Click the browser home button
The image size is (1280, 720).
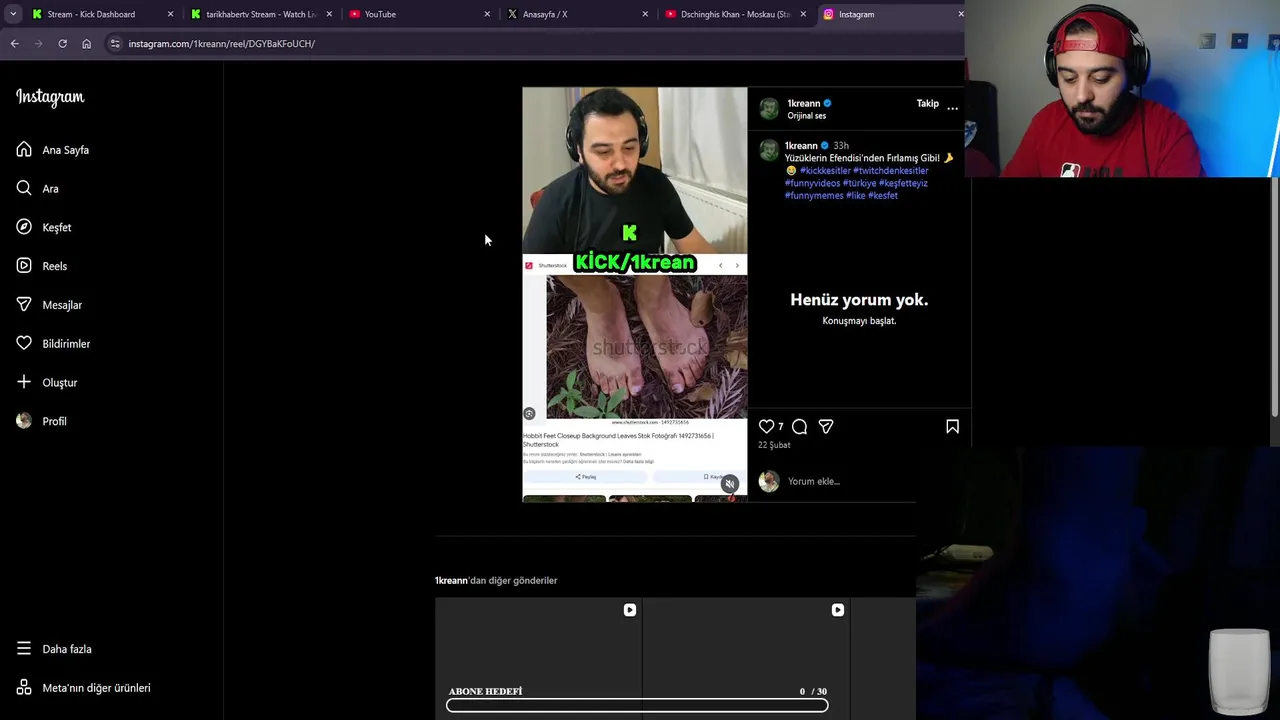click(86, 44)
